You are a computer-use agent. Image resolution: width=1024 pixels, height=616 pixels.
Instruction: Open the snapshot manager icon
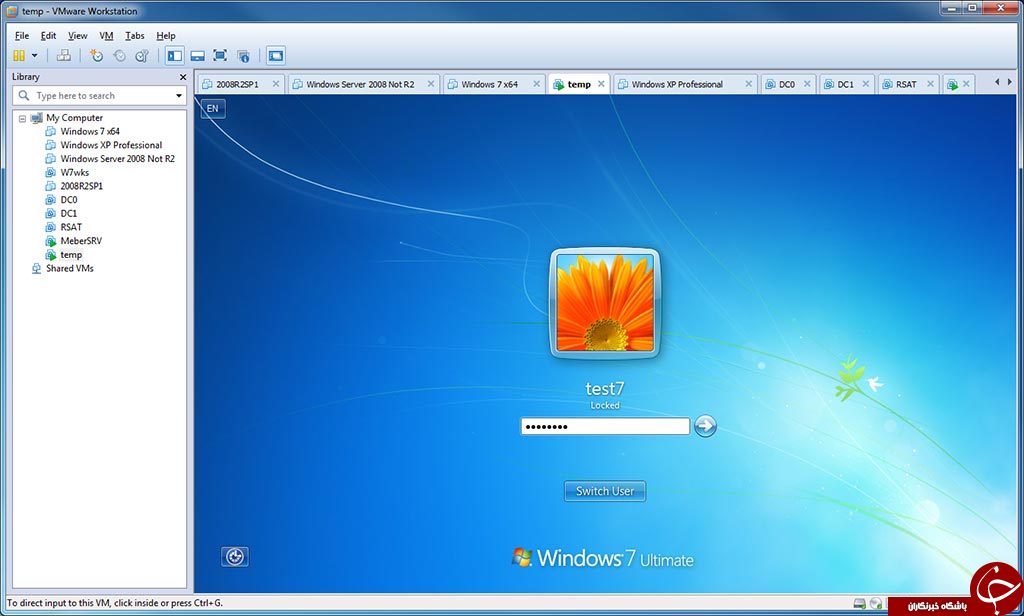pos(142,56)
